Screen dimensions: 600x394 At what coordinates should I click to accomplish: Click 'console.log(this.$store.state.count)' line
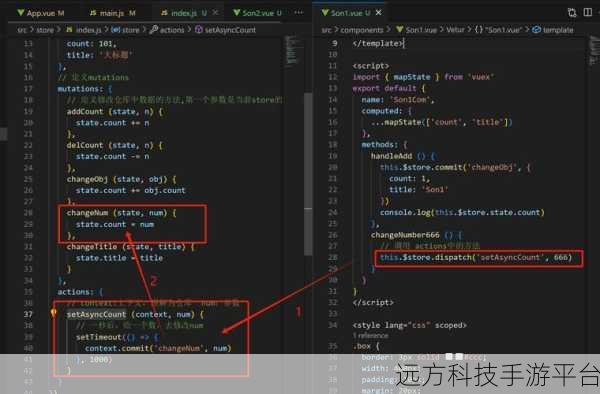click(x=462, y=212)
